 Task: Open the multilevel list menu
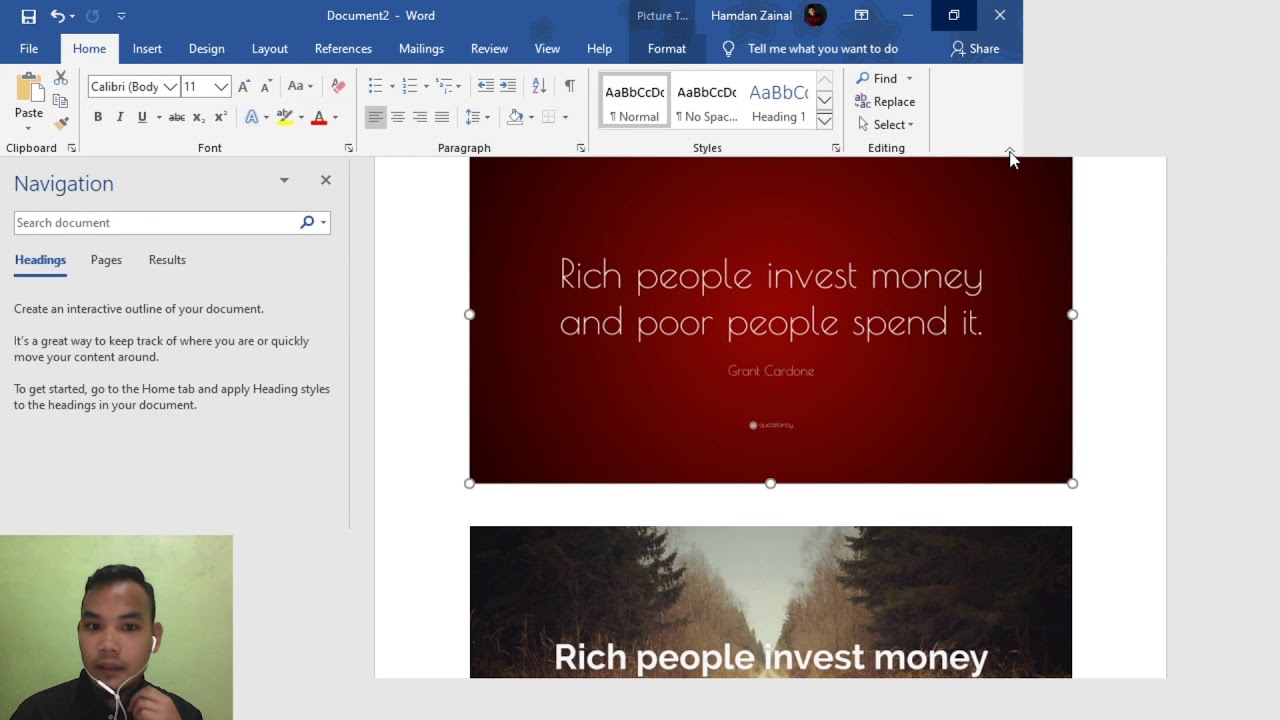(x=448, y=86)
